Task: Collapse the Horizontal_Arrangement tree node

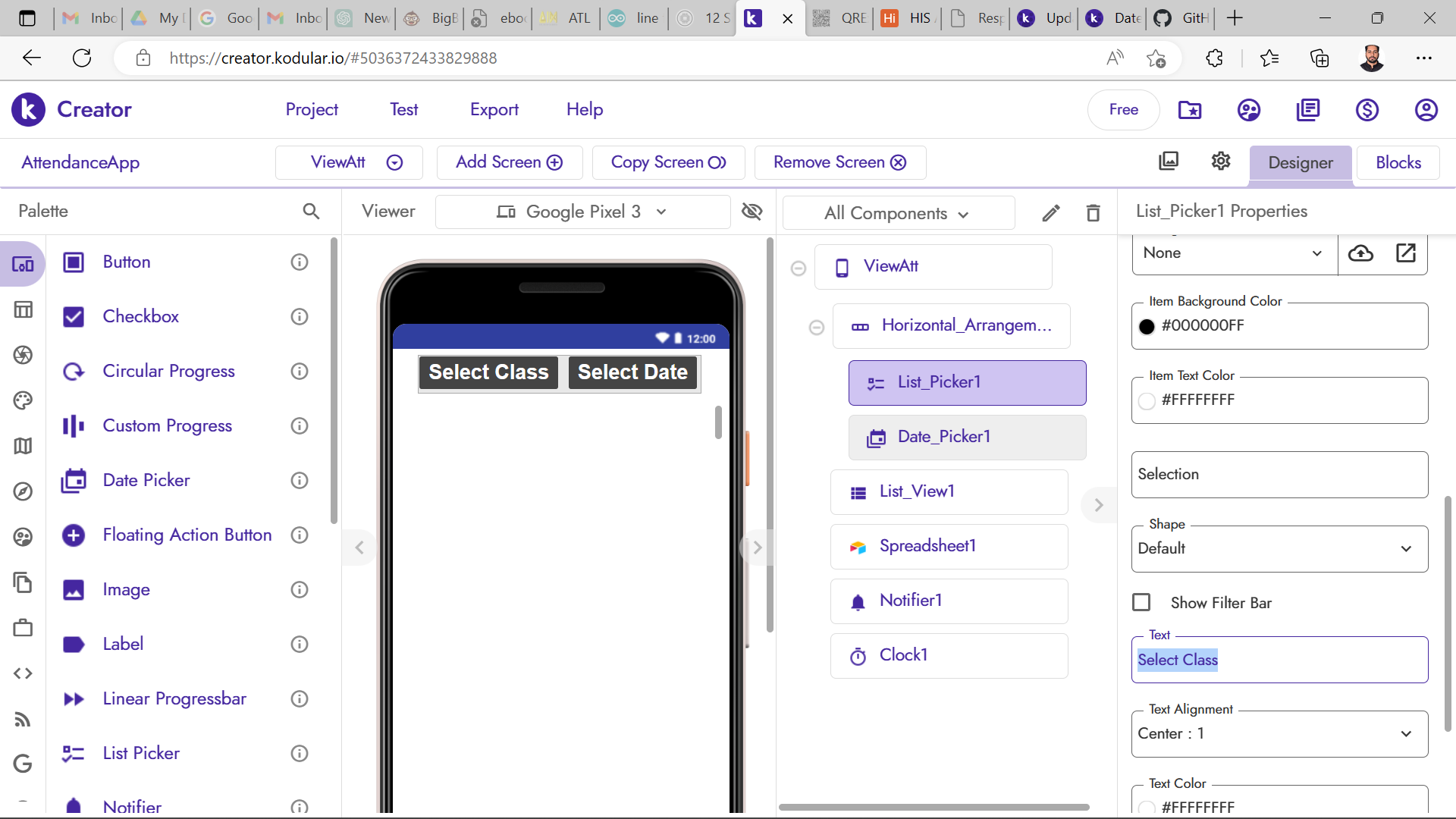Action: click(x=817, y=327)
